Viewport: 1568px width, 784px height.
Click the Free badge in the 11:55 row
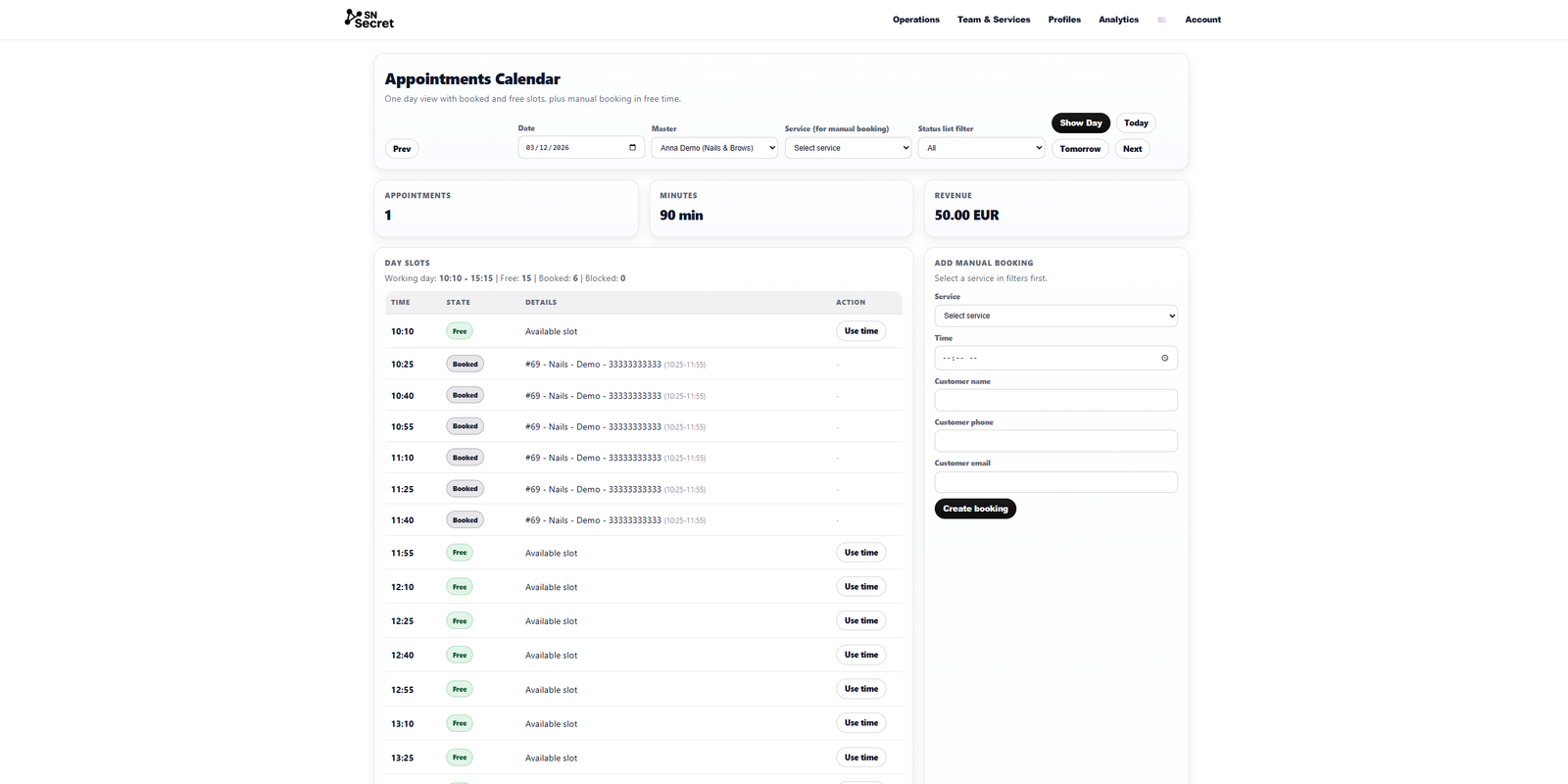pos(460,553)
